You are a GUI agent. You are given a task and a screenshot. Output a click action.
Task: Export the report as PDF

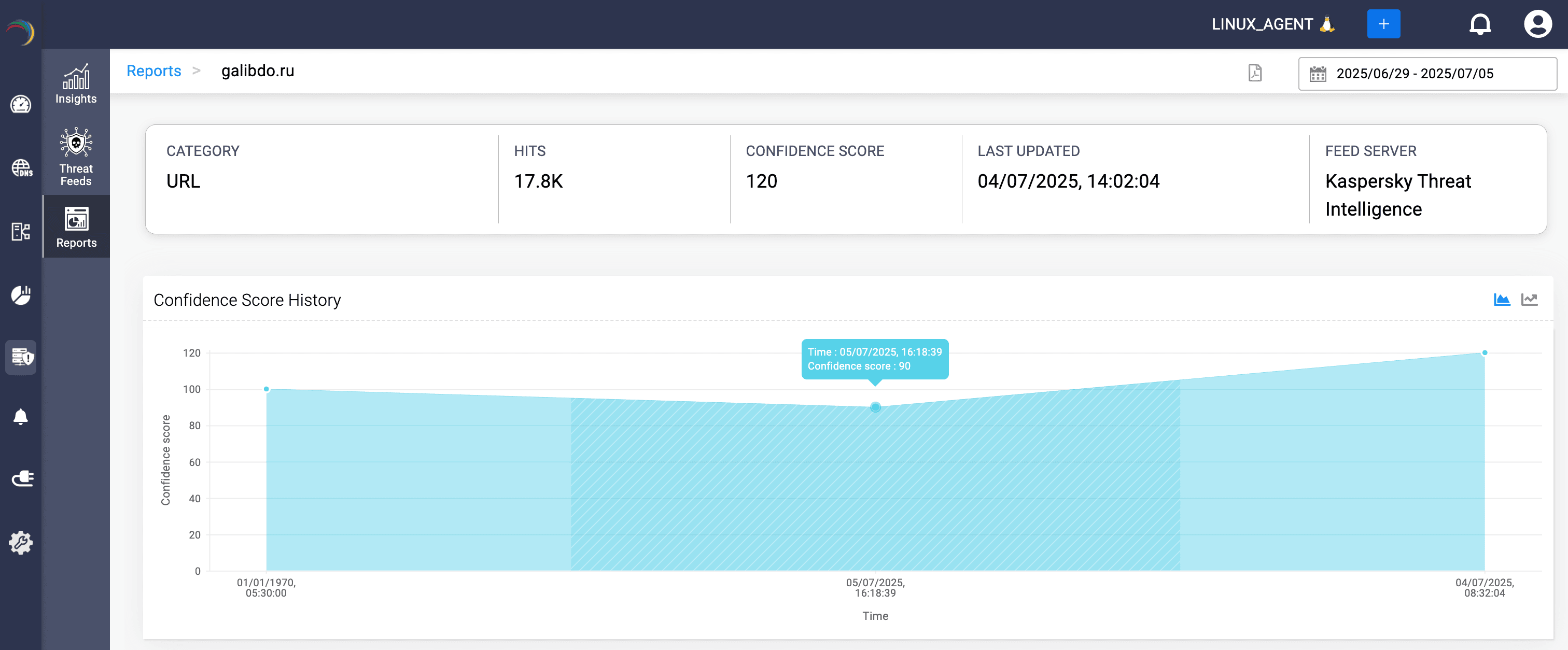point(1254,73)
